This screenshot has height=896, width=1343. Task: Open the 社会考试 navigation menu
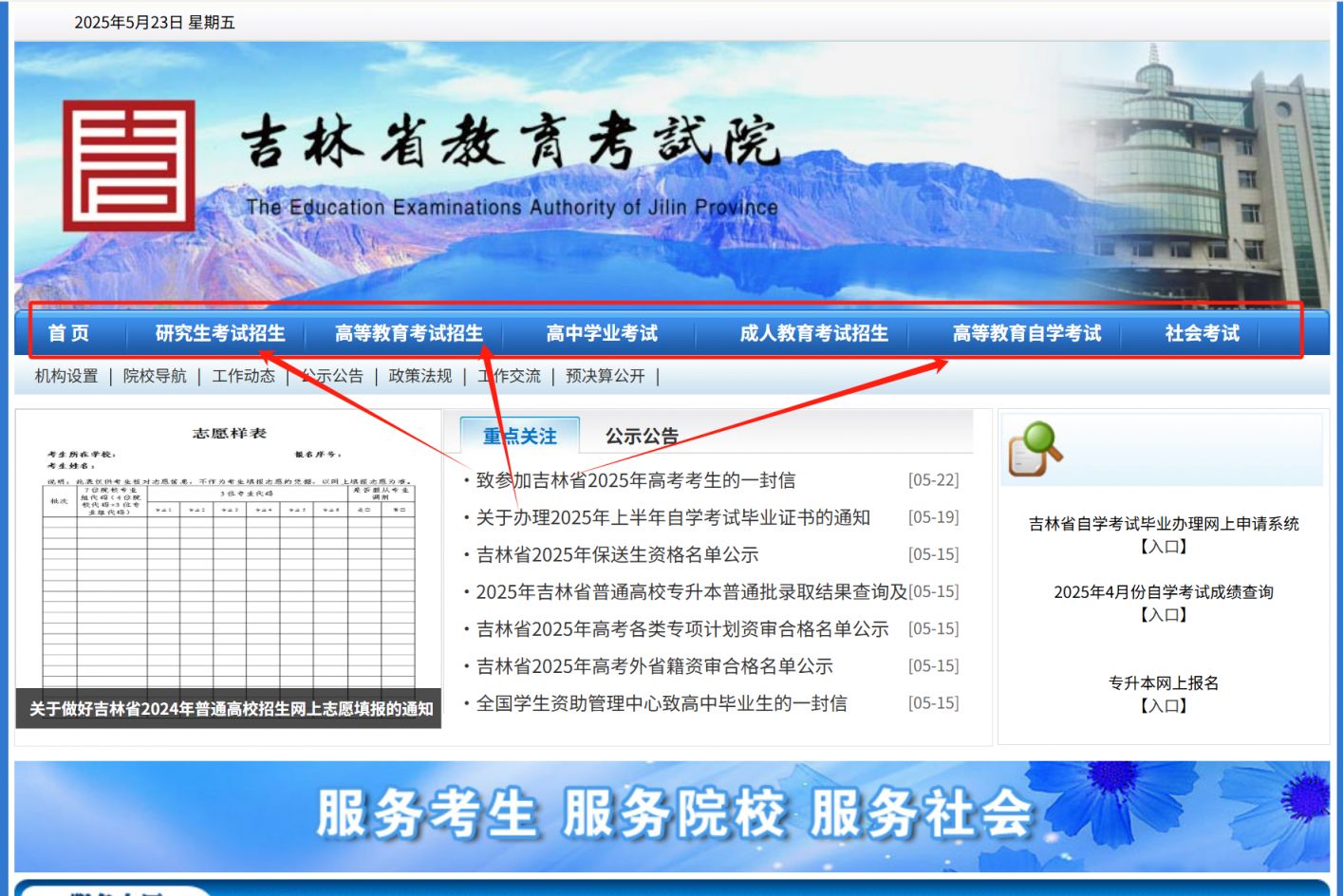click(1203, 333)
